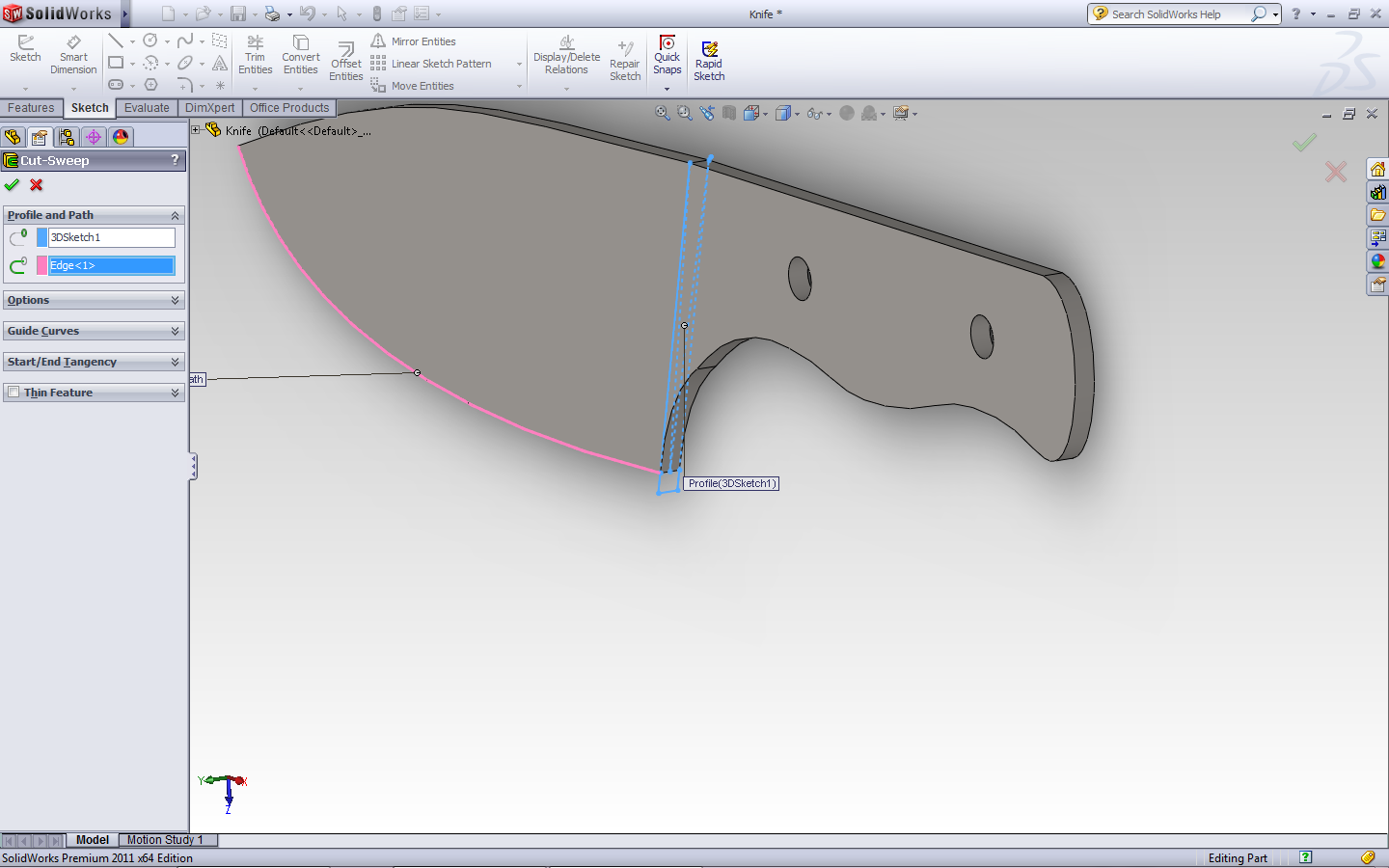Switch to the ConfigurationManager tab

point(67,137)
